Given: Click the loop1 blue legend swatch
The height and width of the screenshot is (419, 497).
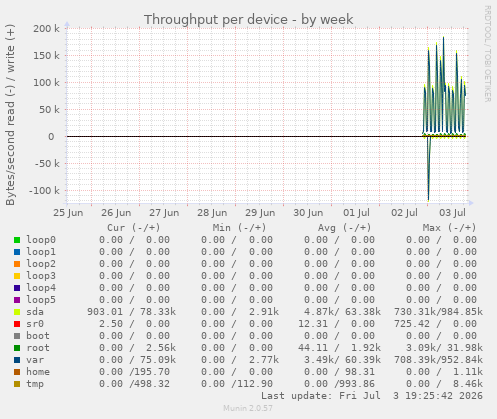Looking at the screenshot, I should tap(17, 252).
